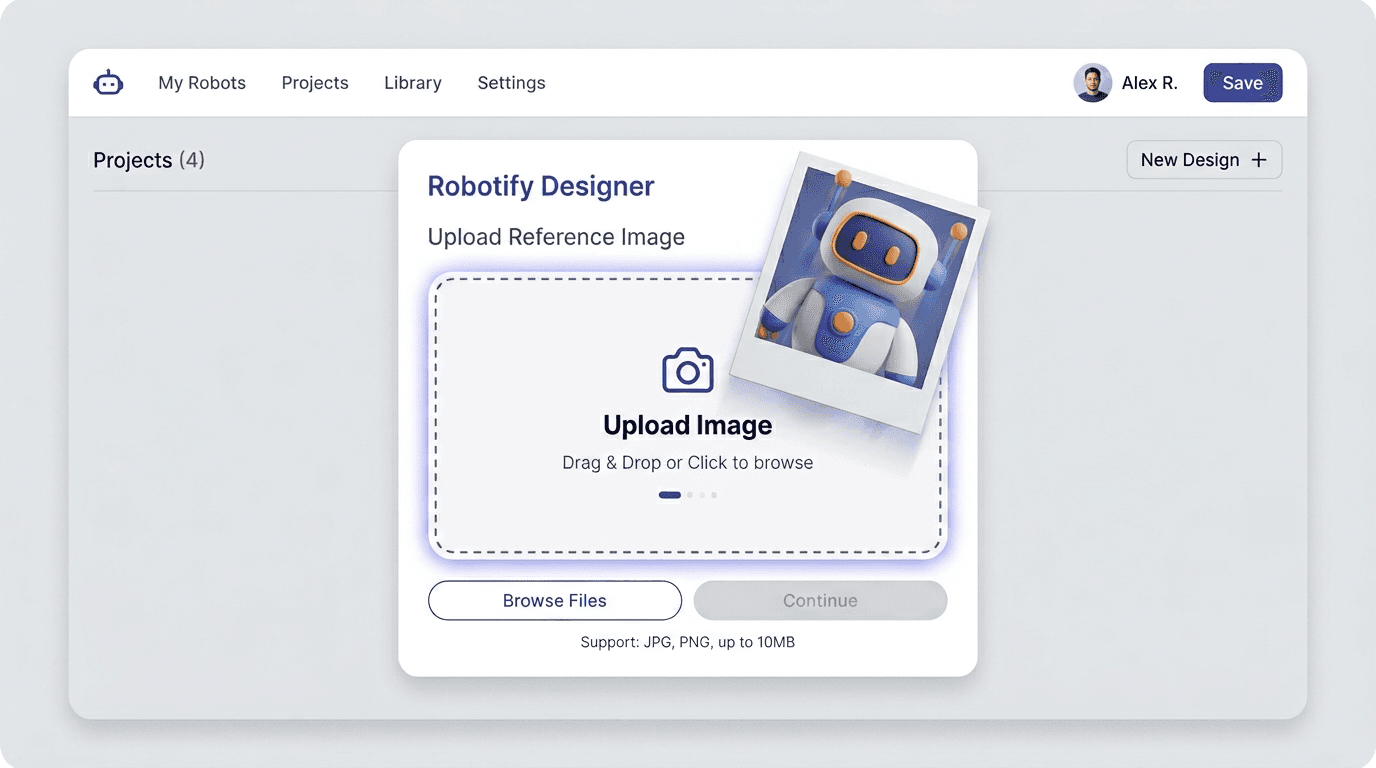Click the camera icon in the upload area
1376x768 pixels.
[x=687, y=369]
